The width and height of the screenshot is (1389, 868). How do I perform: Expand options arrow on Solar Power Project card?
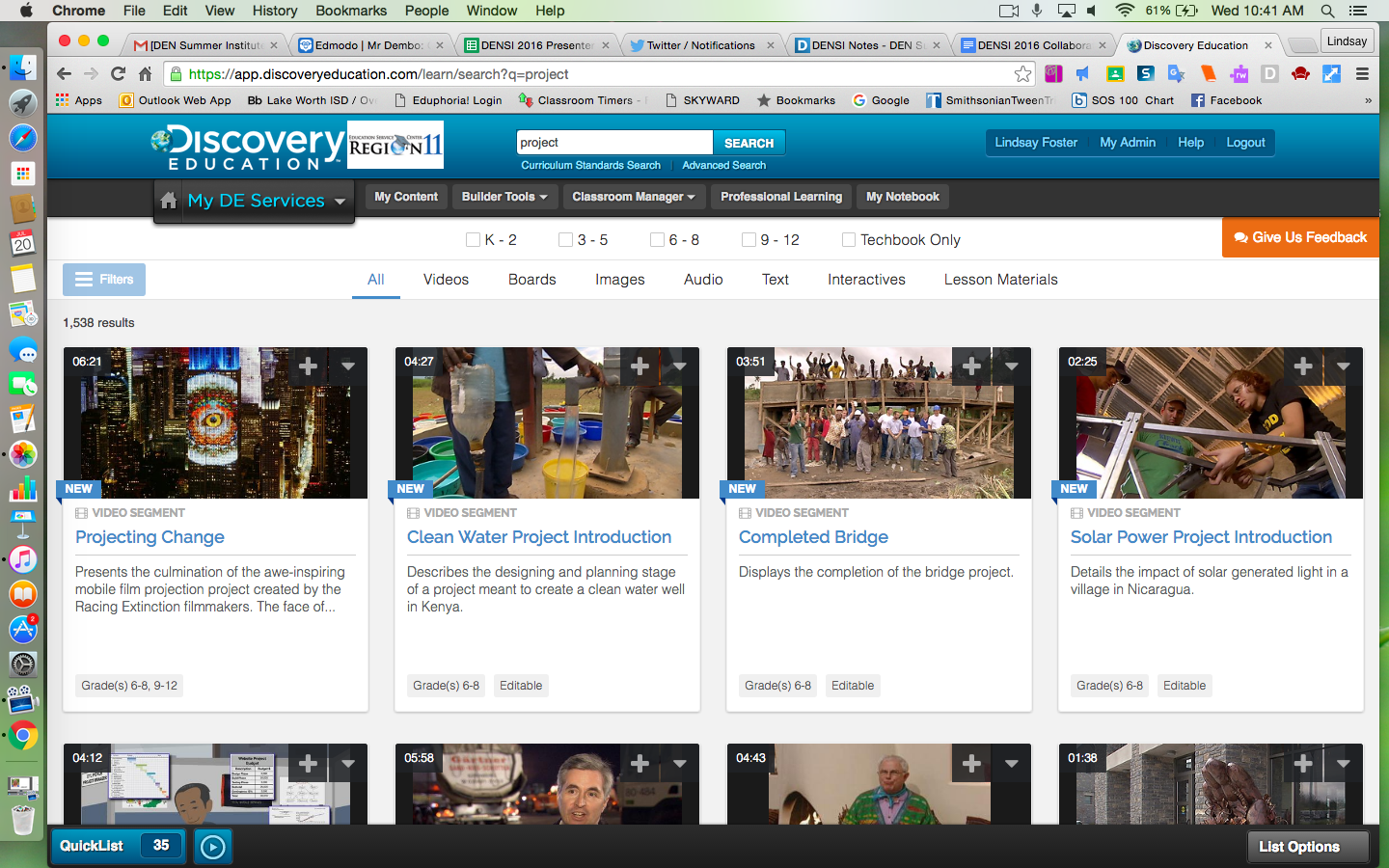1344,366
